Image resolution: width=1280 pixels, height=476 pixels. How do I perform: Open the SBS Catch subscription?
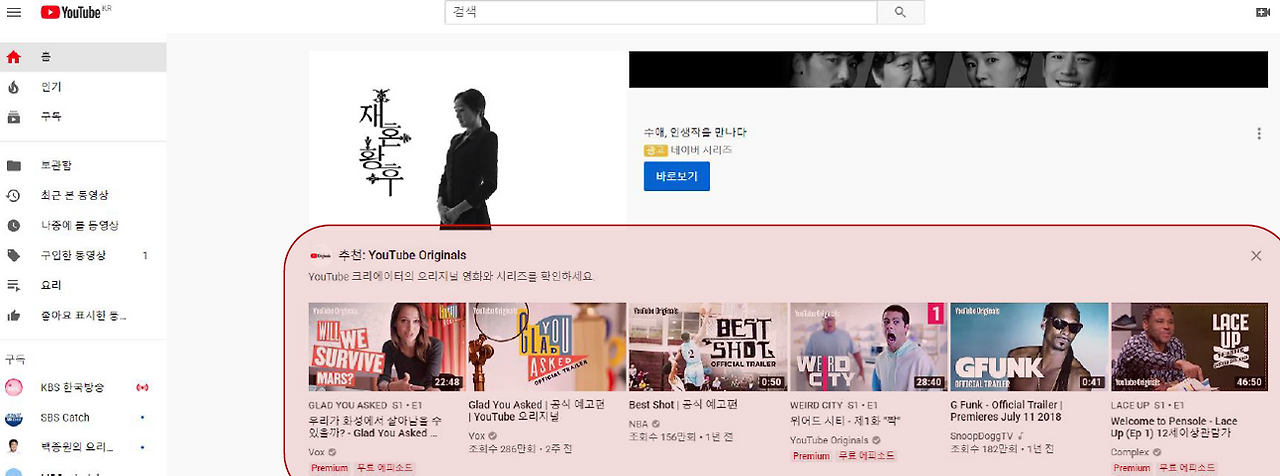pyautogui.click(x=83, y=417)
